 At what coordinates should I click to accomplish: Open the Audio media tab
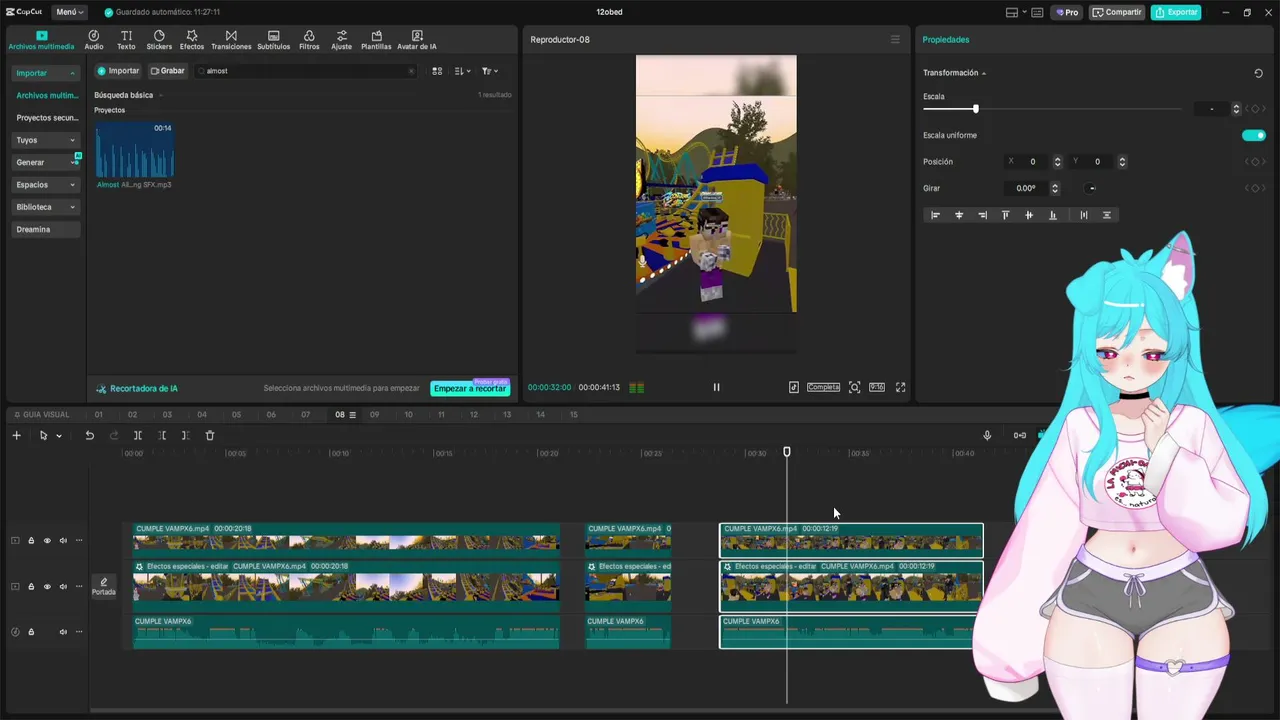[x=94, y=40]
